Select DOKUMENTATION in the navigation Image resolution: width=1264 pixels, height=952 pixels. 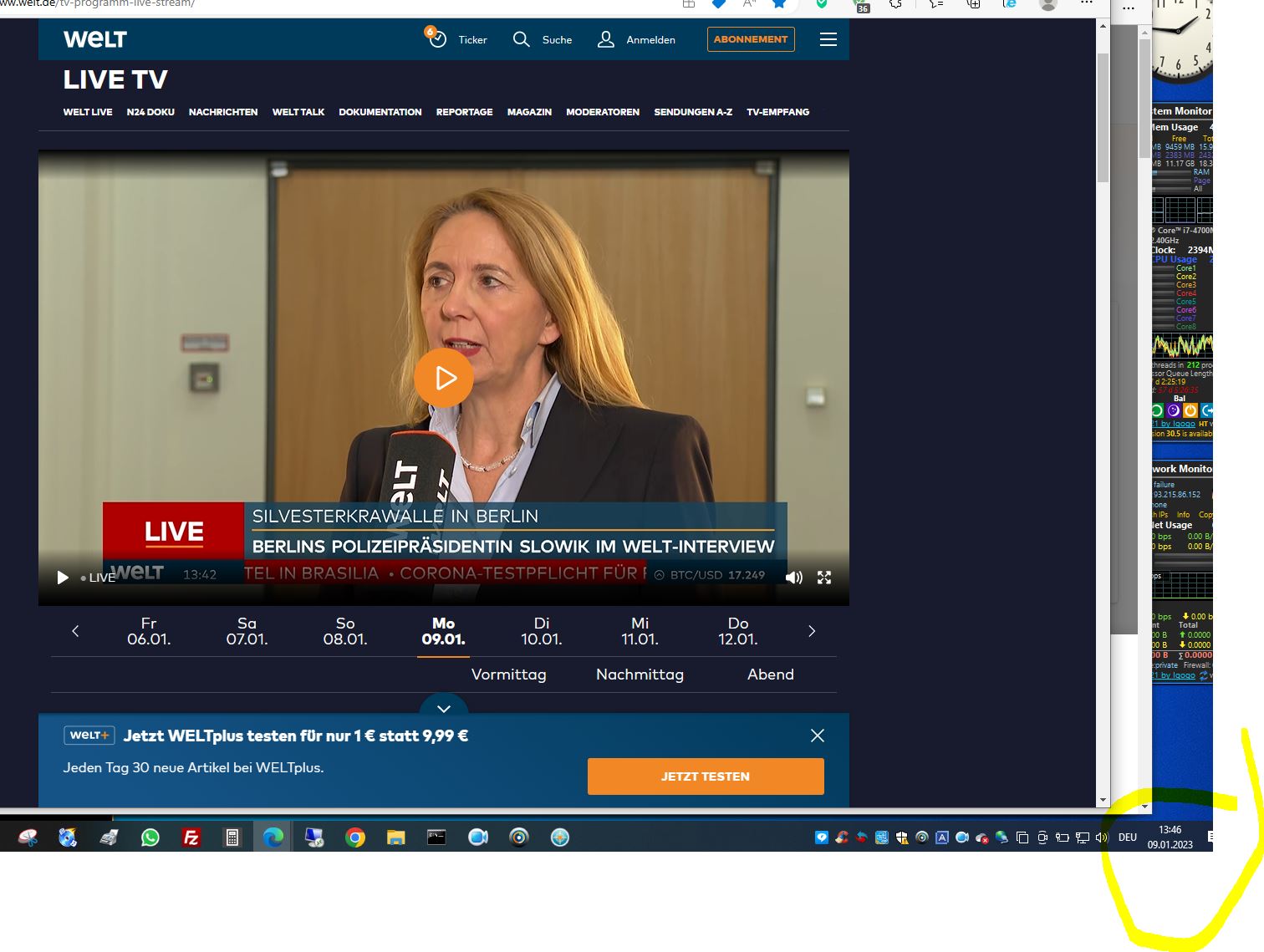pyautogui.click(x=380, y=112)
